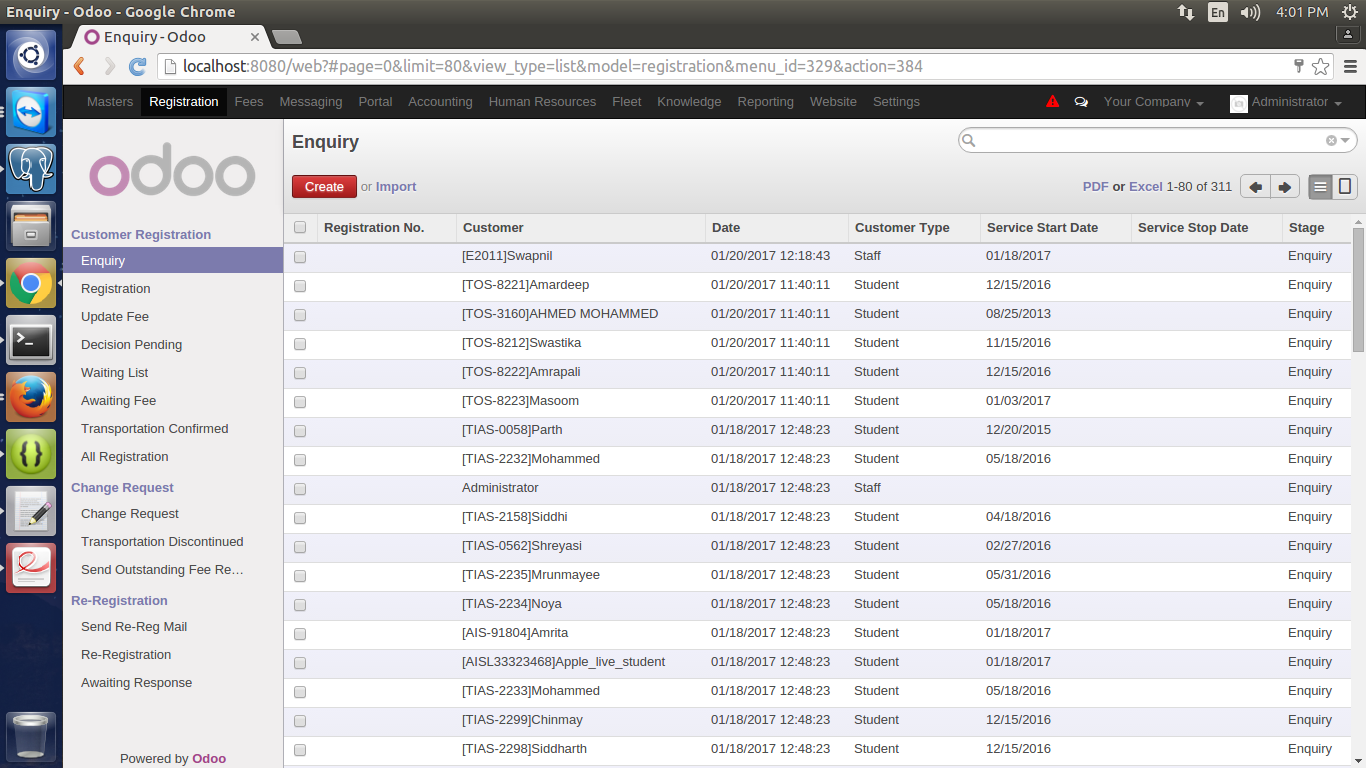Go back with browser back arrow
Image resolution: width=1366 pixels, height=768 pixels.
(x=80, y=67)
